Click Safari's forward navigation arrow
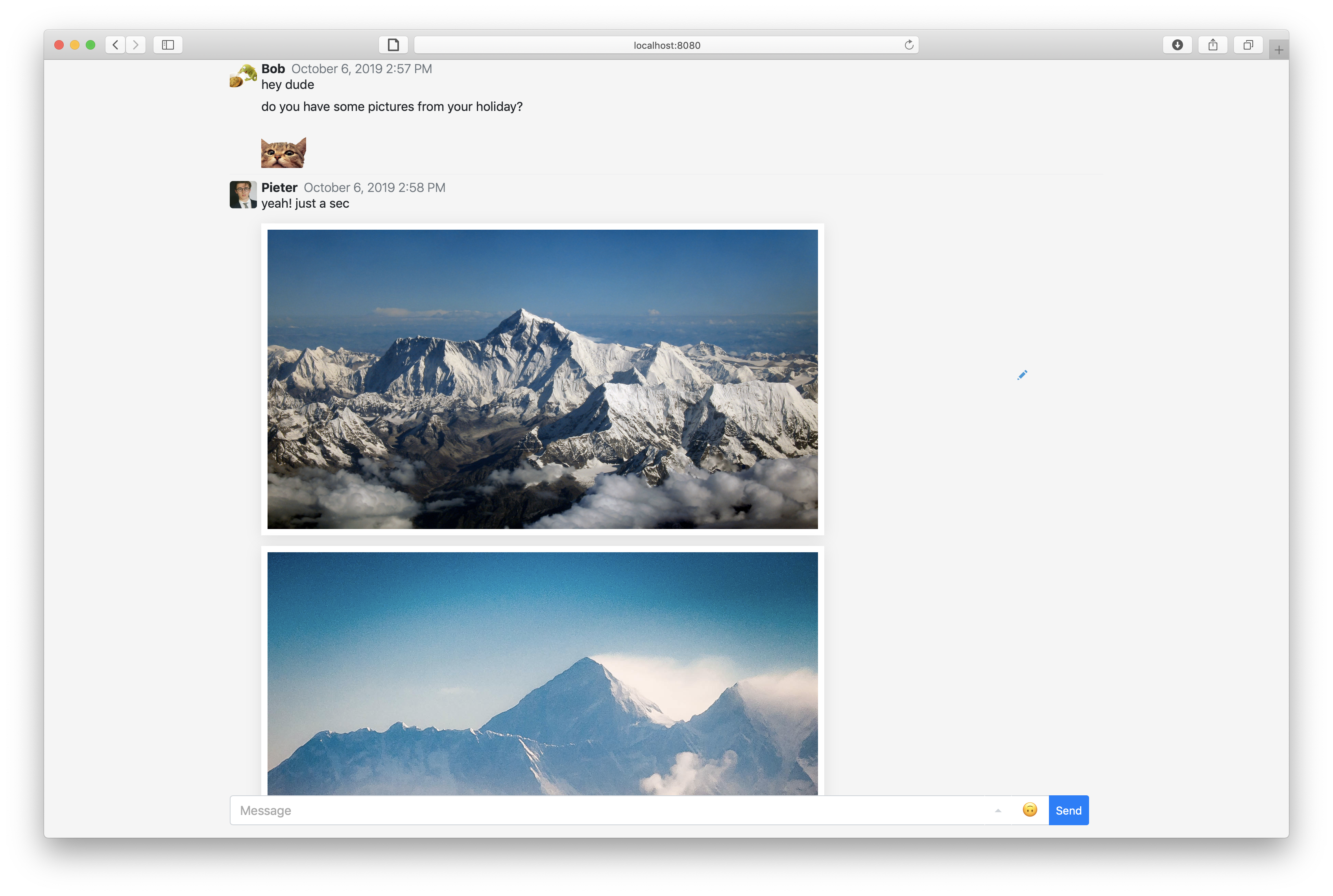Screen dimensions: 1333x896 (135, 44)
